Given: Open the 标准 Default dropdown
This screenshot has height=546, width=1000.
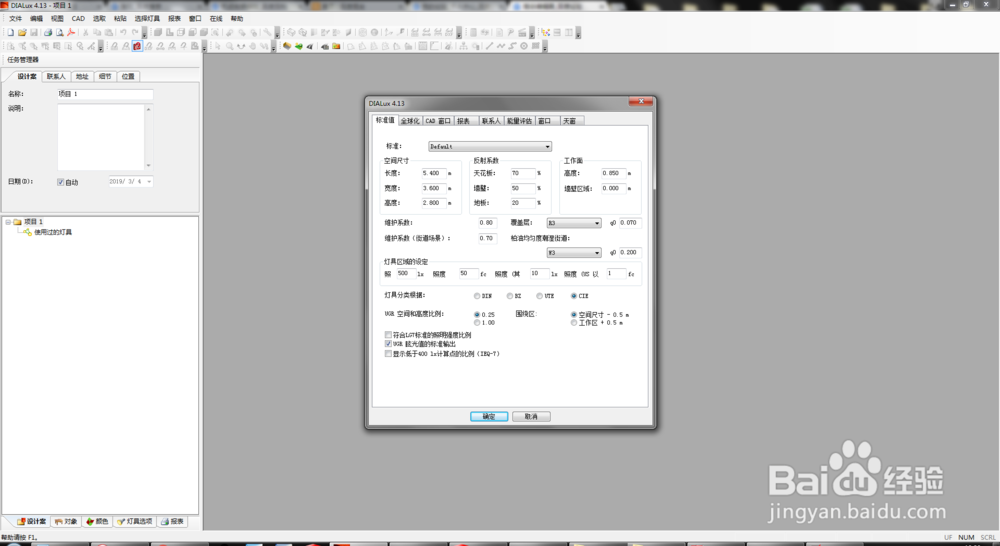Looking at the screenshot, I should pos(490,147).
